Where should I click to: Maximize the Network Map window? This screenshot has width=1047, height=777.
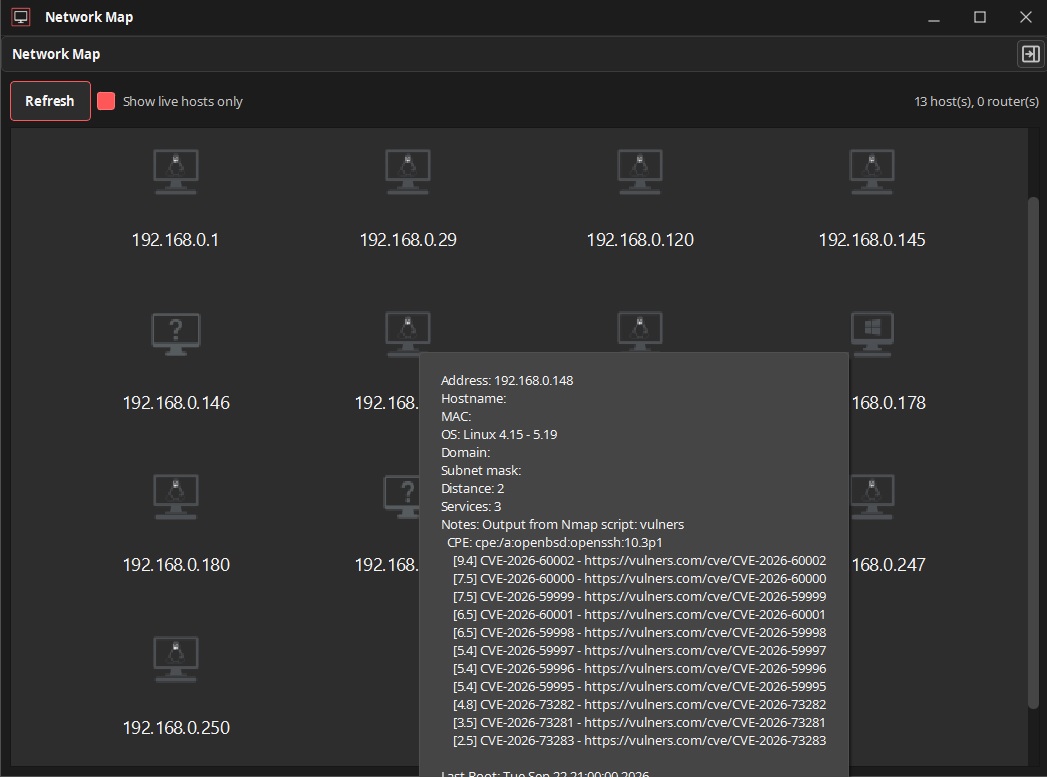tap(980, 17)
